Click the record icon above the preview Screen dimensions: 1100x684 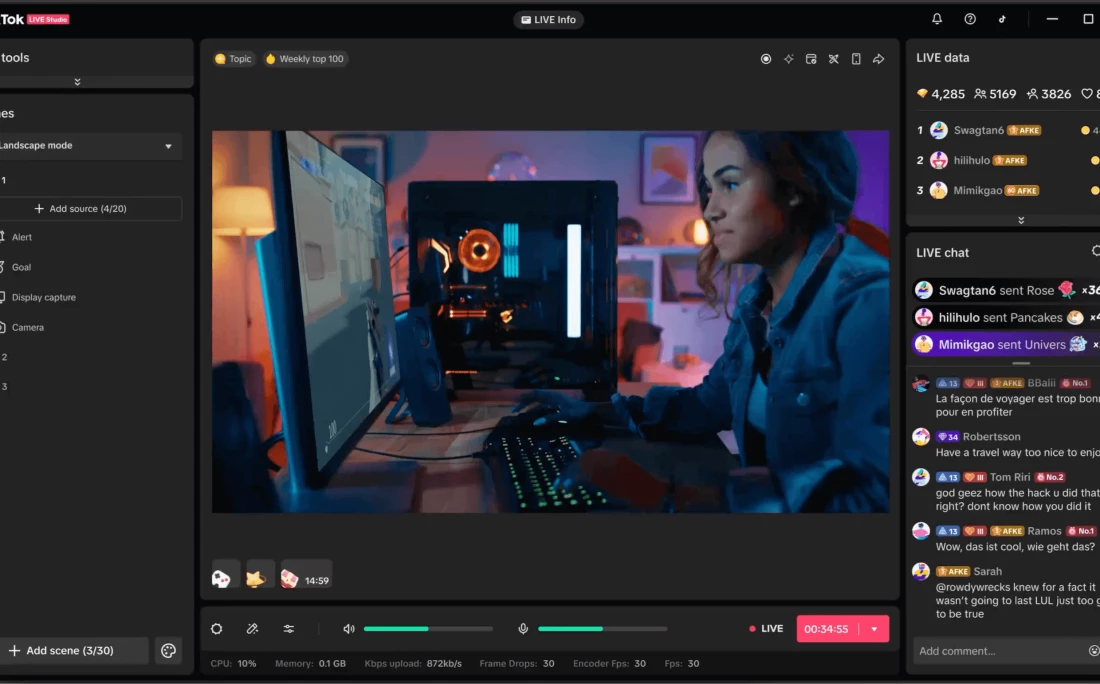pyautogui.click(x=766, y=59)
